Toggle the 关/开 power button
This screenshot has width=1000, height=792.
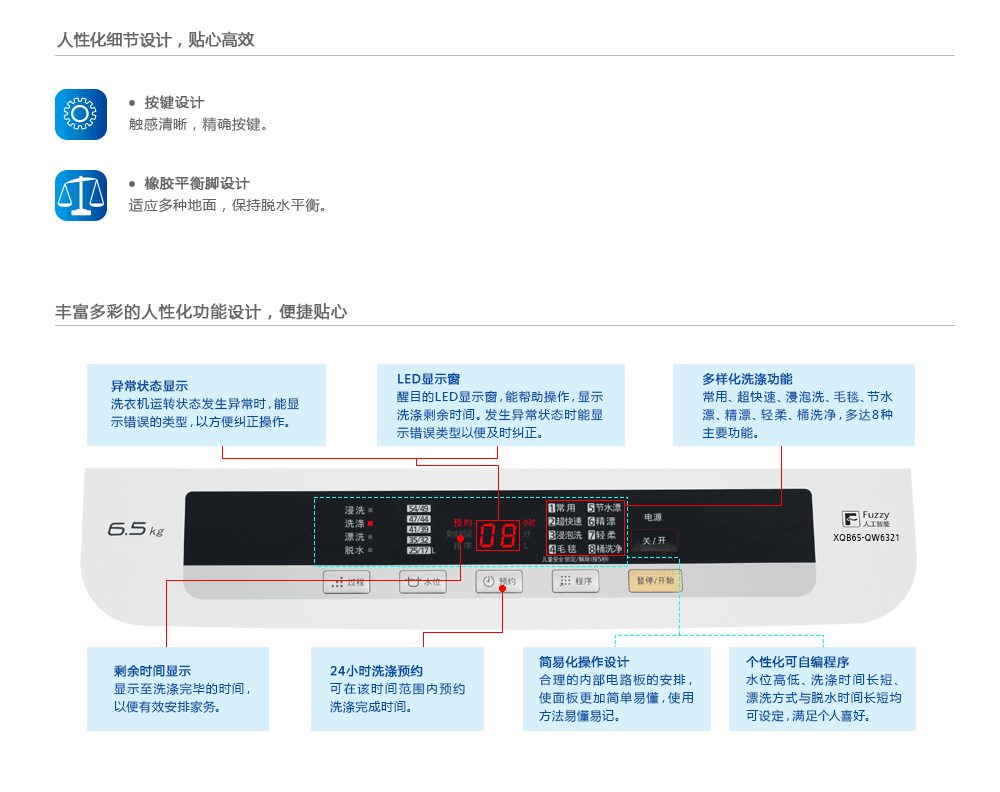(653, 540)
